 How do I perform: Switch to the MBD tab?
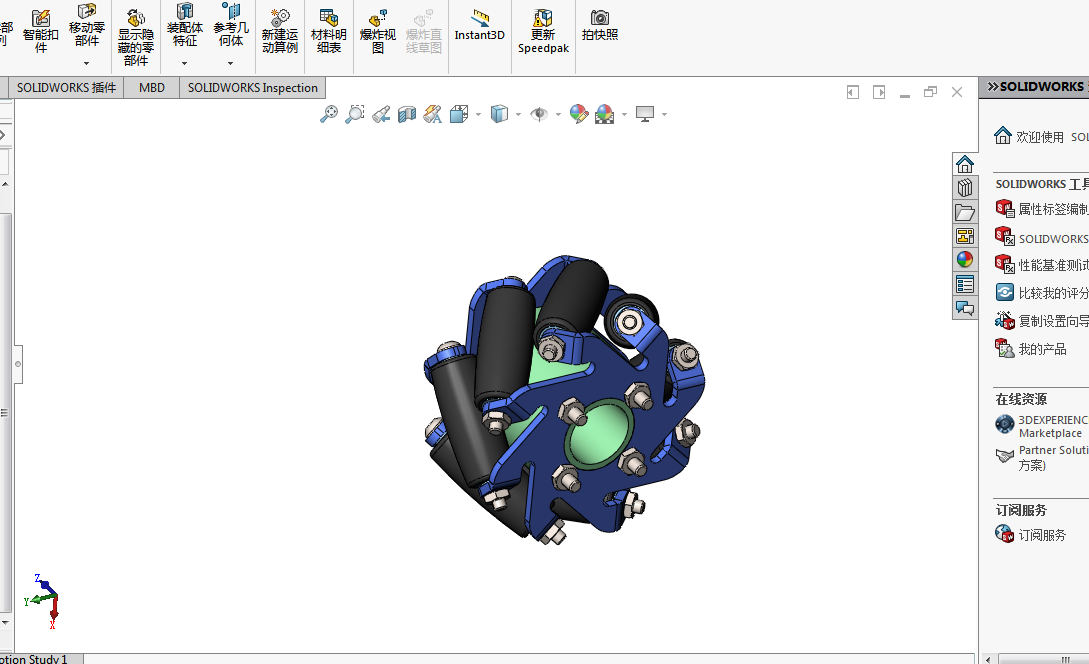pos(152,88)
